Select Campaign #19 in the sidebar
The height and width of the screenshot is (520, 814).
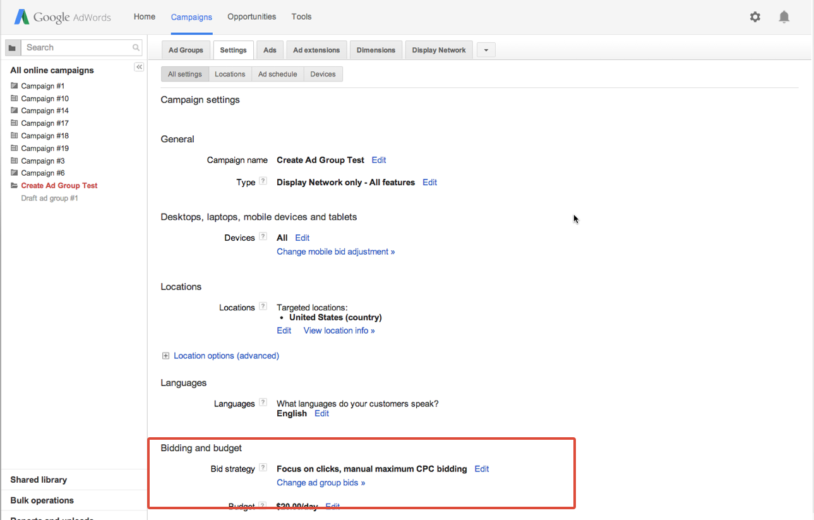coord(45,148)
